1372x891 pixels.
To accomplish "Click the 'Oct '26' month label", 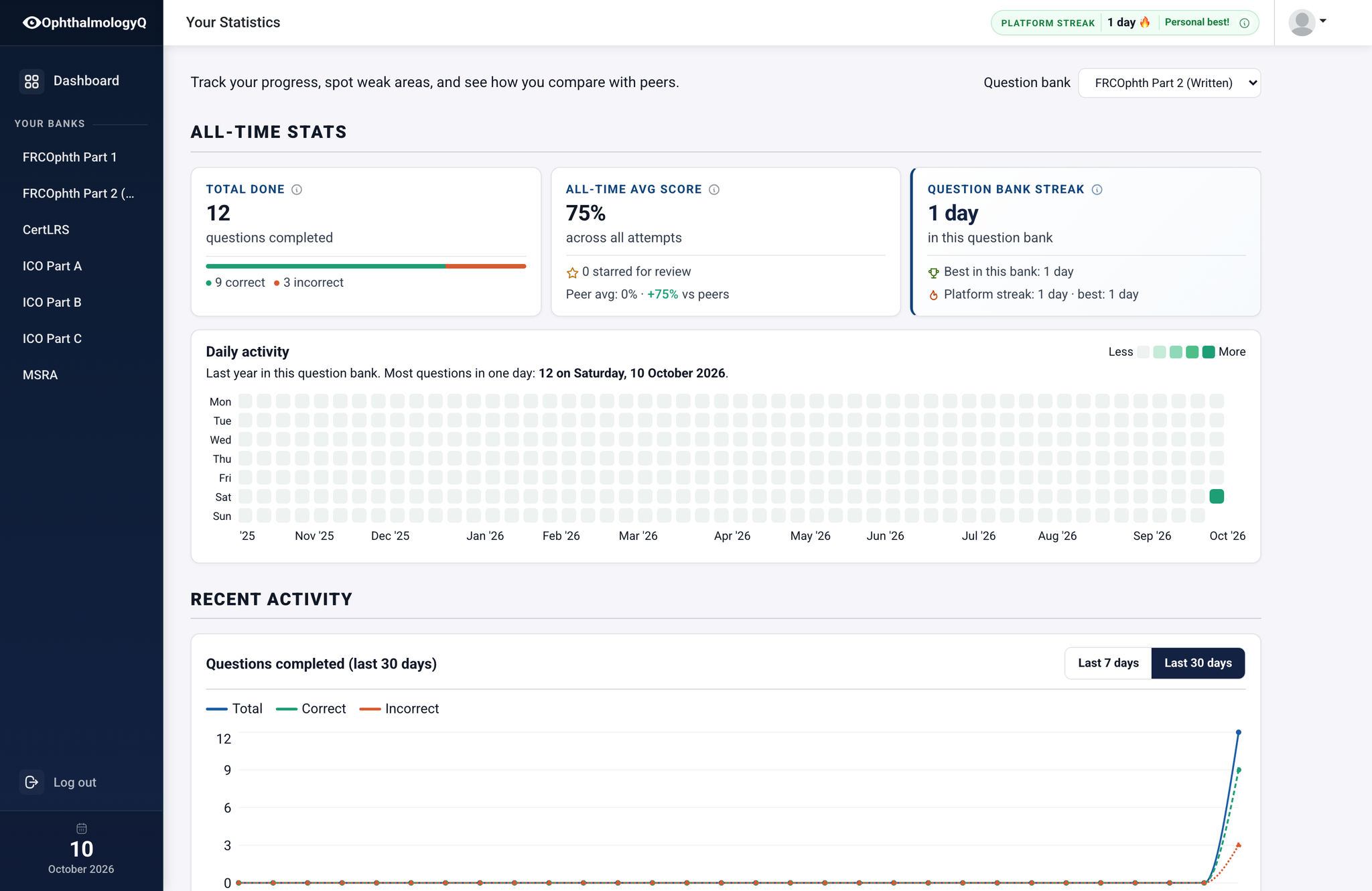I will tap(1227, 536).
